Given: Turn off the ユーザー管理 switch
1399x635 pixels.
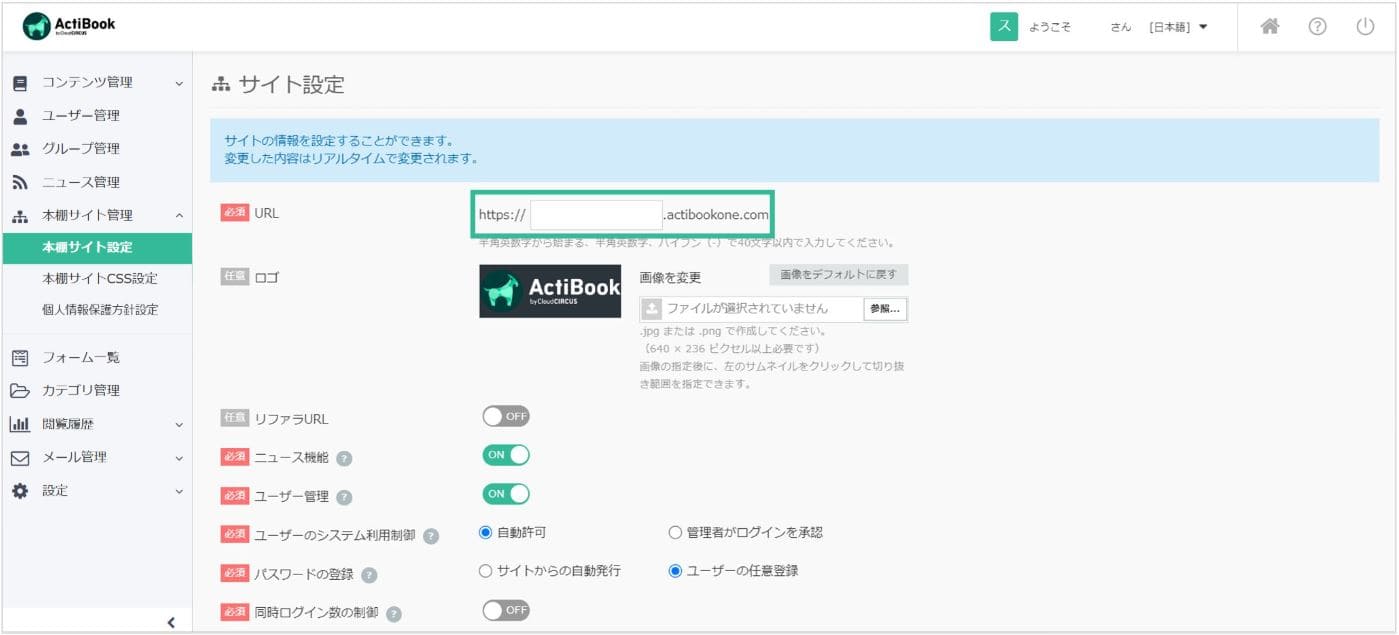Looking at the screenshot, I should tap(506, 494).
